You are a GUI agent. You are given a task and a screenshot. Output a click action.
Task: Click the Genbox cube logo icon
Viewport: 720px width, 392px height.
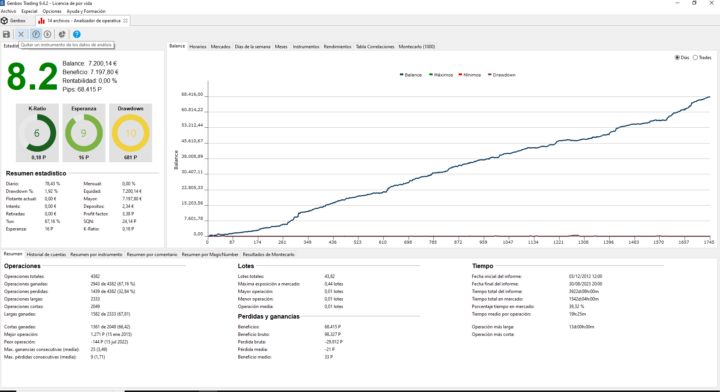(x=4, y=21)
